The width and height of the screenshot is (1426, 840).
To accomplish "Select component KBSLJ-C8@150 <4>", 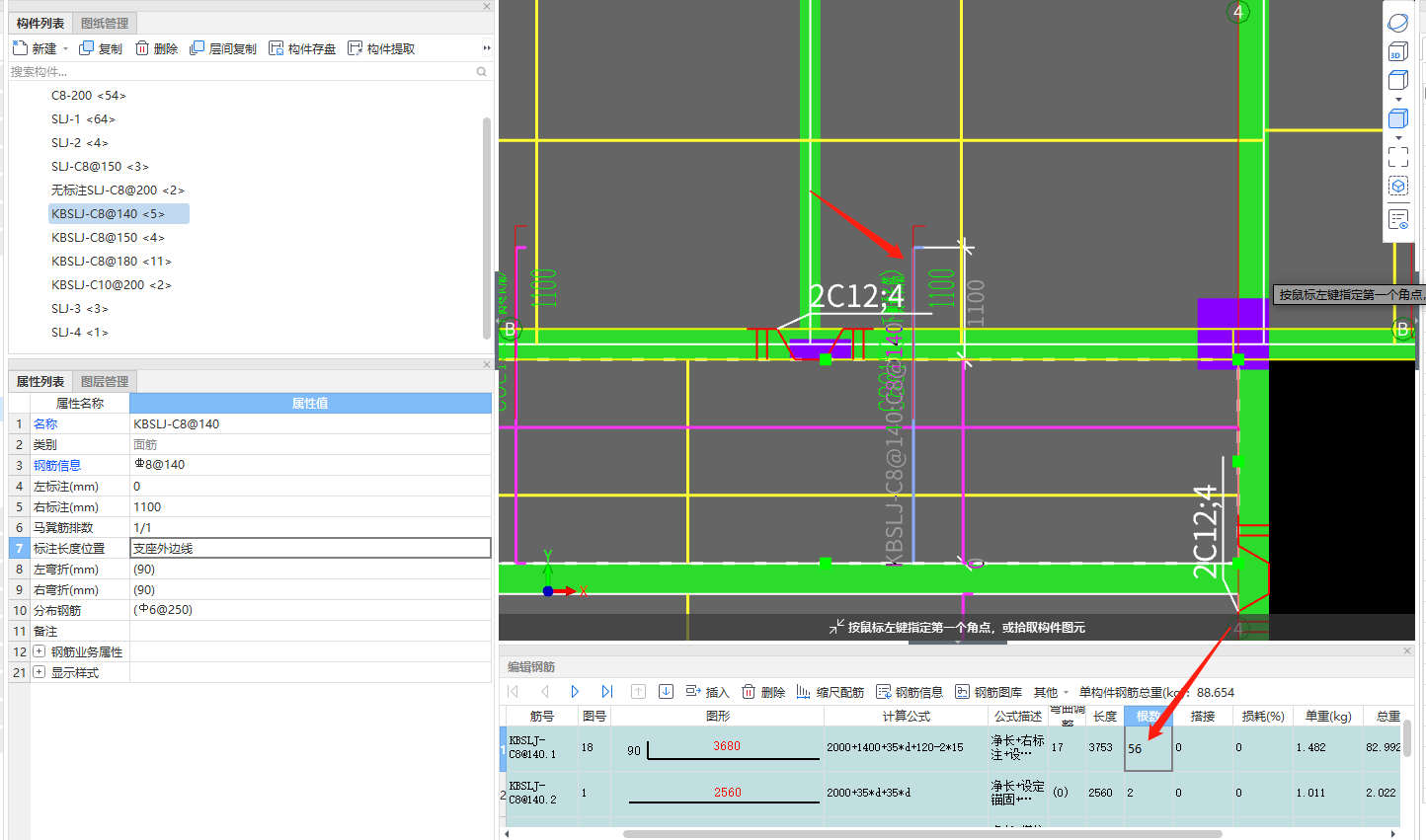I will (108, 238).
